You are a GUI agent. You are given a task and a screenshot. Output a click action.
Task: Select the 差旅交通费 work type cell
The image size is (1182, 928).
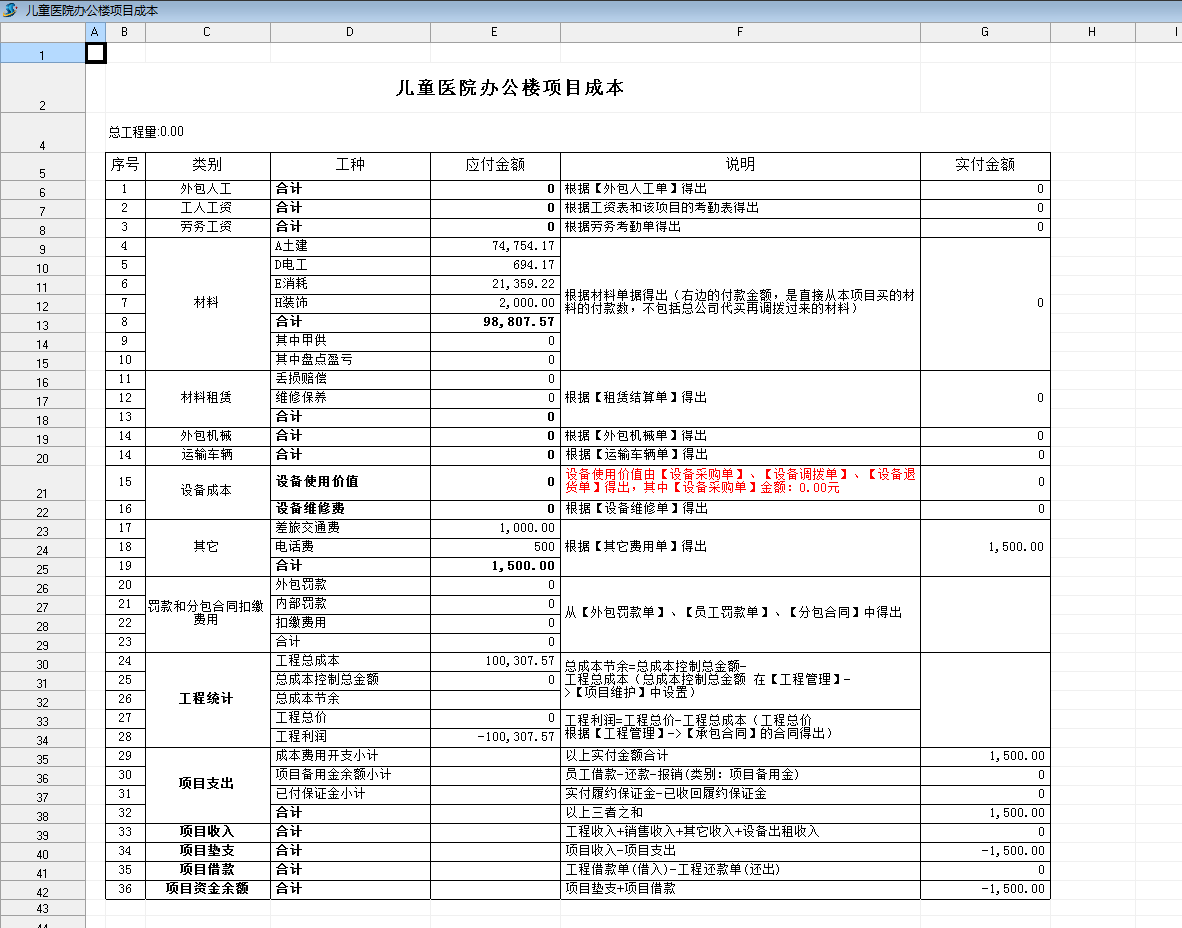coord(350,527)
